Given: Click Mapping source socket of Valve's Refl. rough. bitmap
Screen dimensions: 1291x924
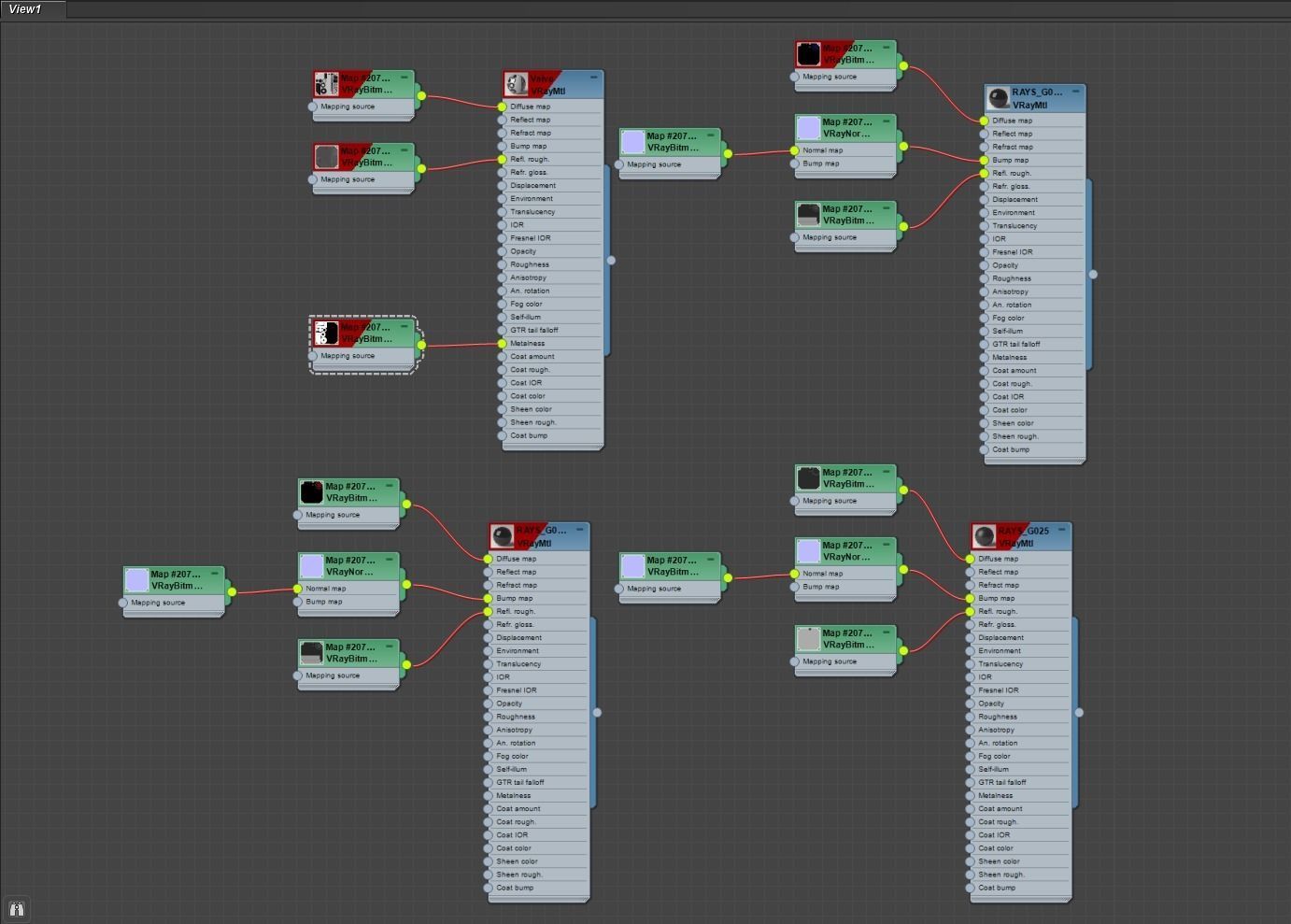Looking at the screenshot, I should (313, 179).
